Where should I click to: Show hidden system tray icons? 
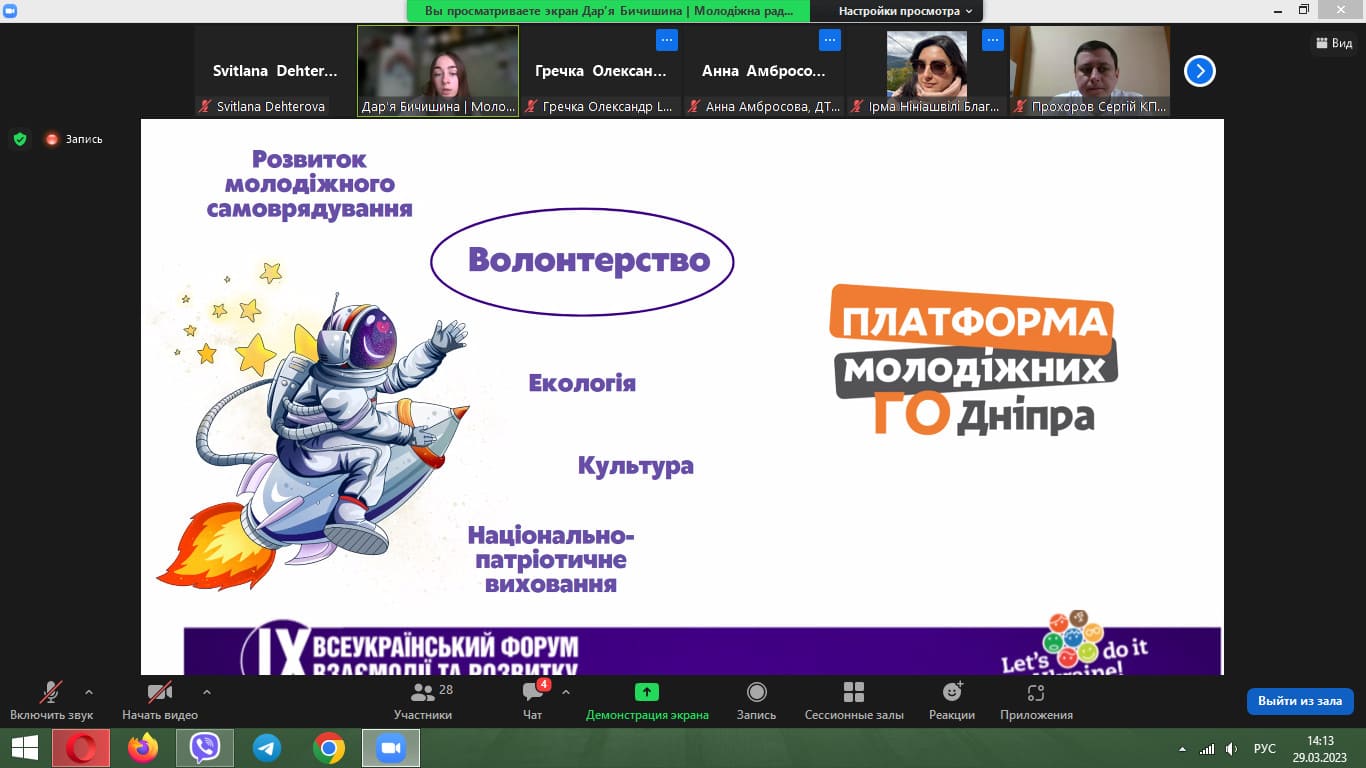[1183, 748]
